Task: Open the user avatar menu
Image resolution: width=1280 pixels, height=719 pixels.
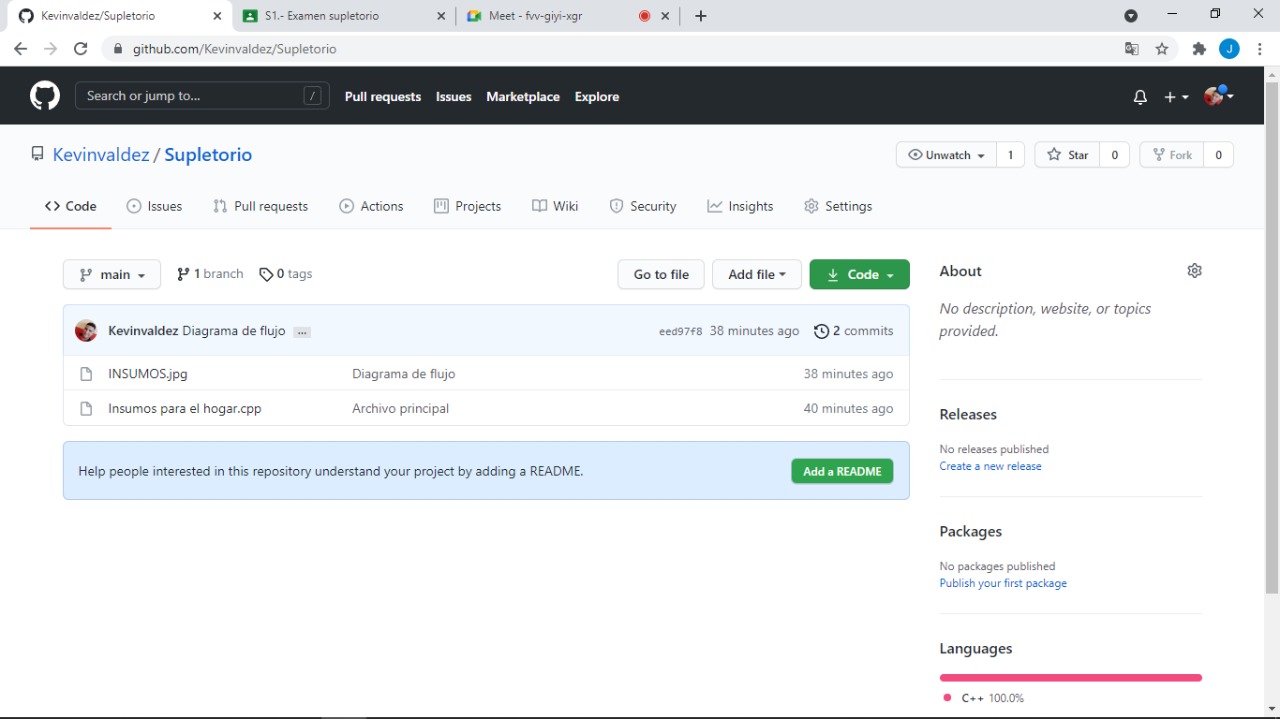Action: [x=1218, y=96]
